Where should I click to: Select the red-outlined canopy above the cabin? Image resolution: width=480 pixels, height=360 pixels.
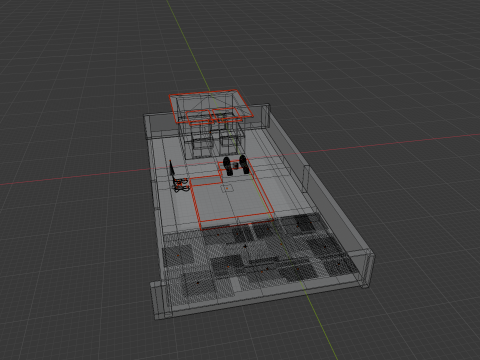tap(211, 107)
